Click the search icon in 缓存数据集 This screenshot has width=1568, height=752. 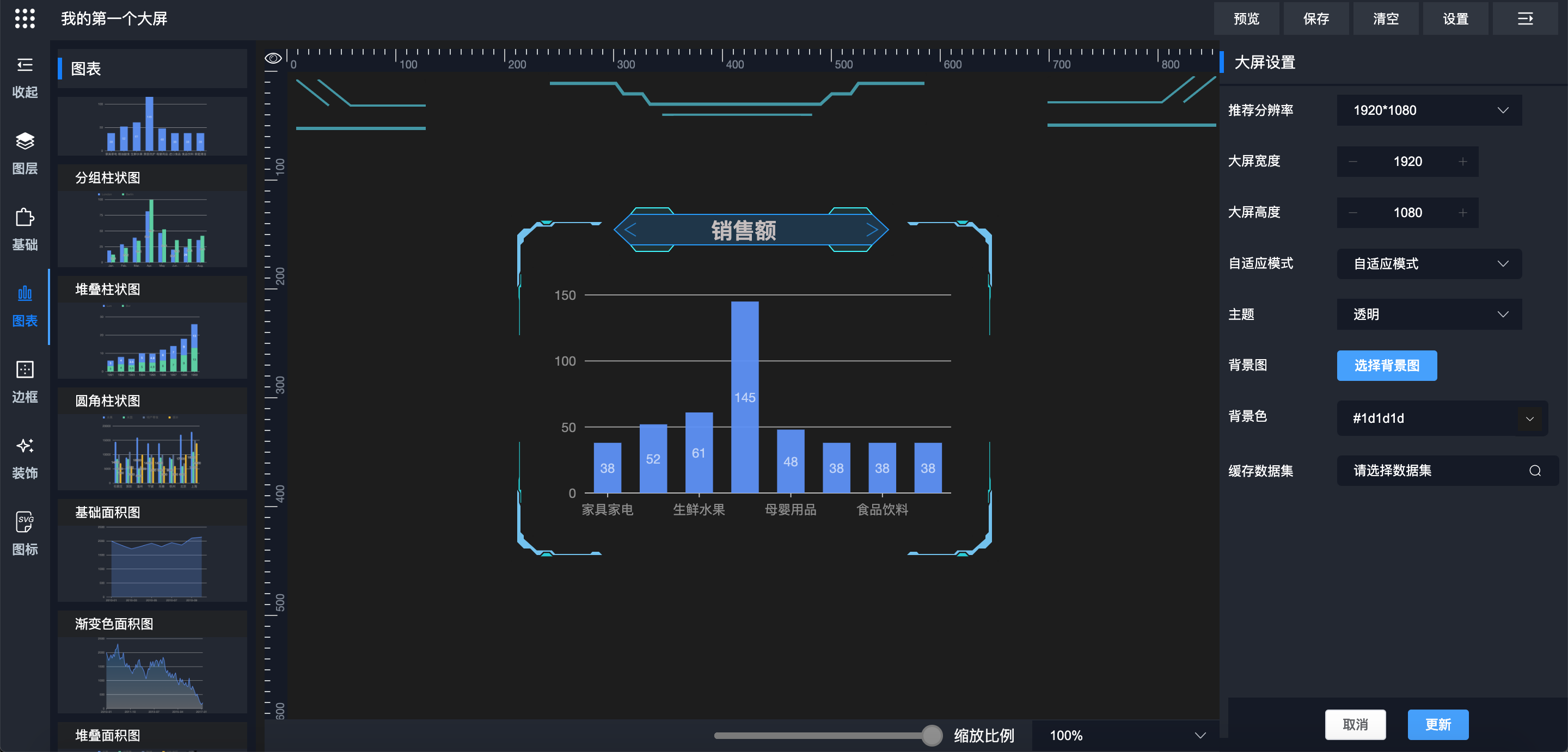[1535, 470]
